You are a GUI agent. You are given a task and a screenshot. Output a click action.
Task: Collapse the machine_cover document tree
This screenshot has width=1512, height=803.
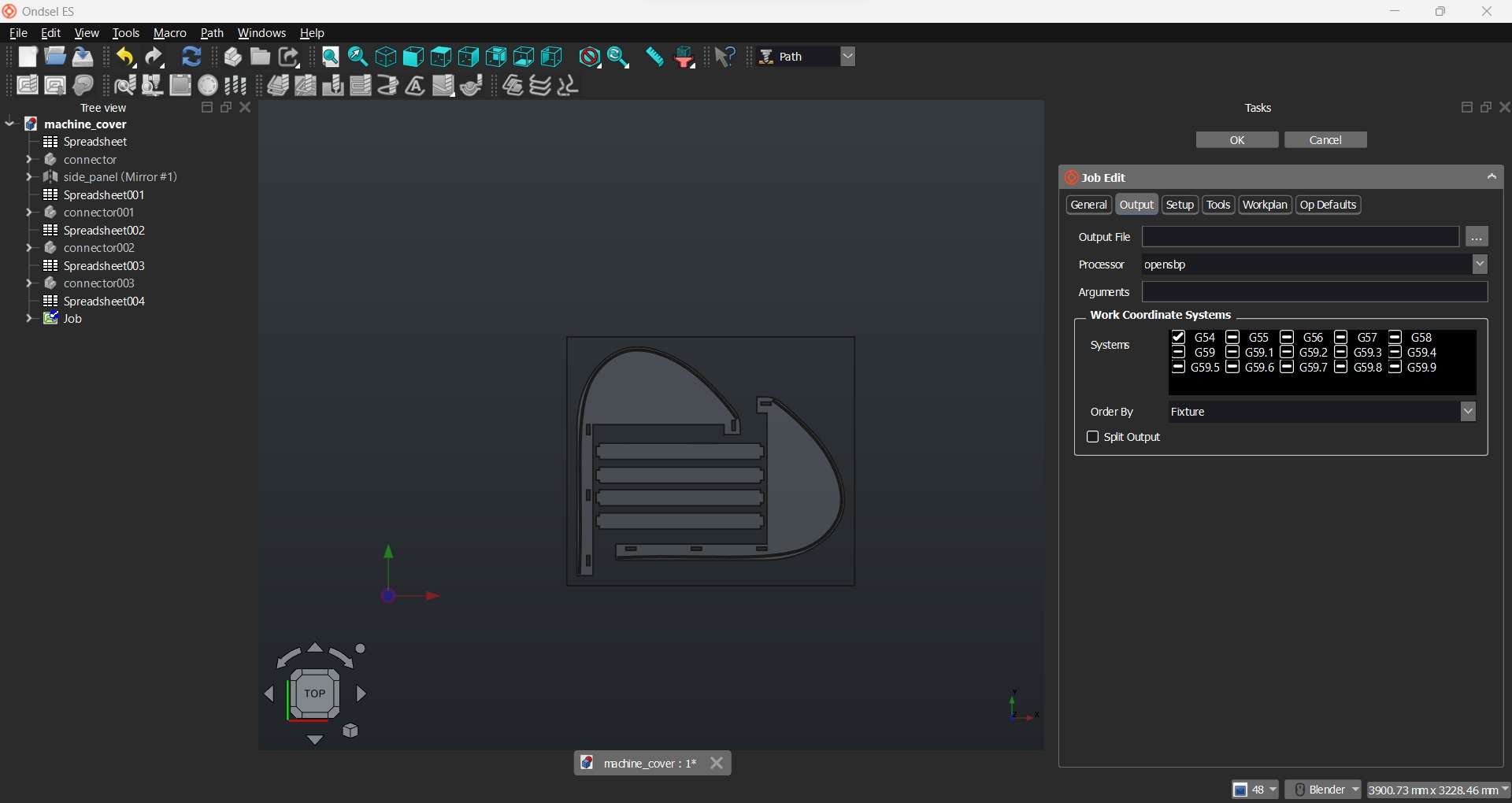pos(10,124)
